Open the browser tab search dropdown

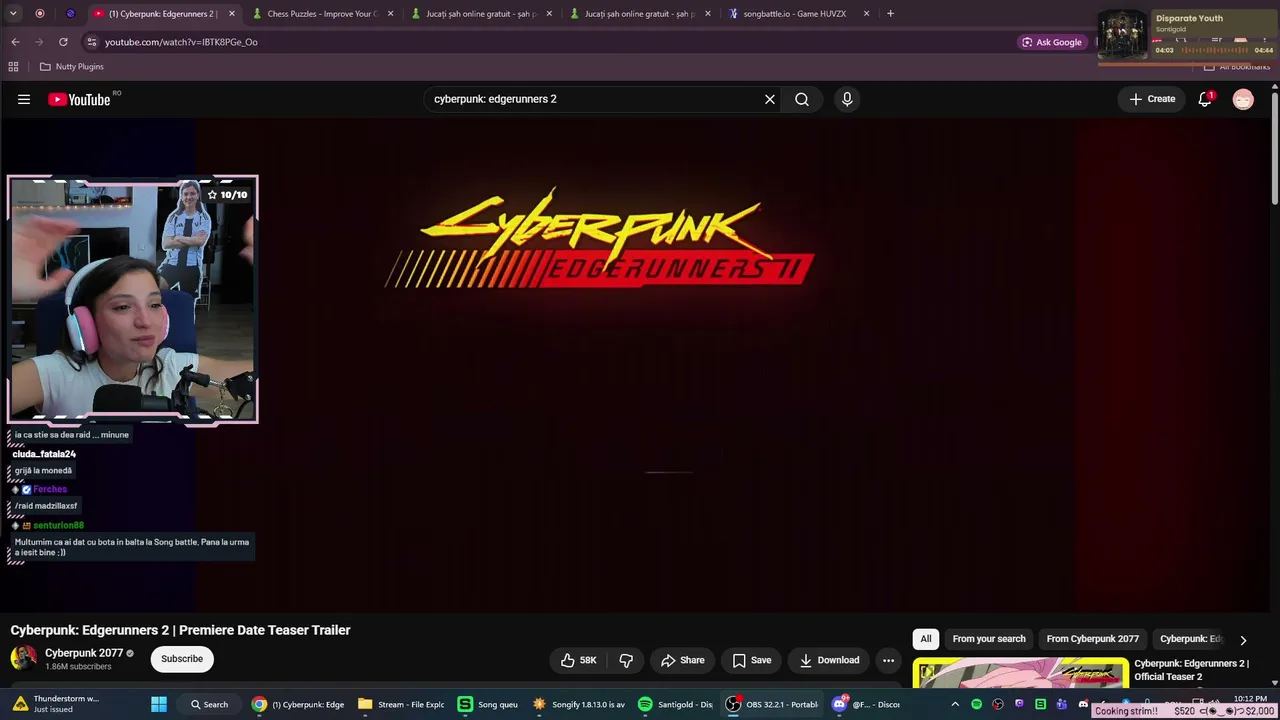14,13
